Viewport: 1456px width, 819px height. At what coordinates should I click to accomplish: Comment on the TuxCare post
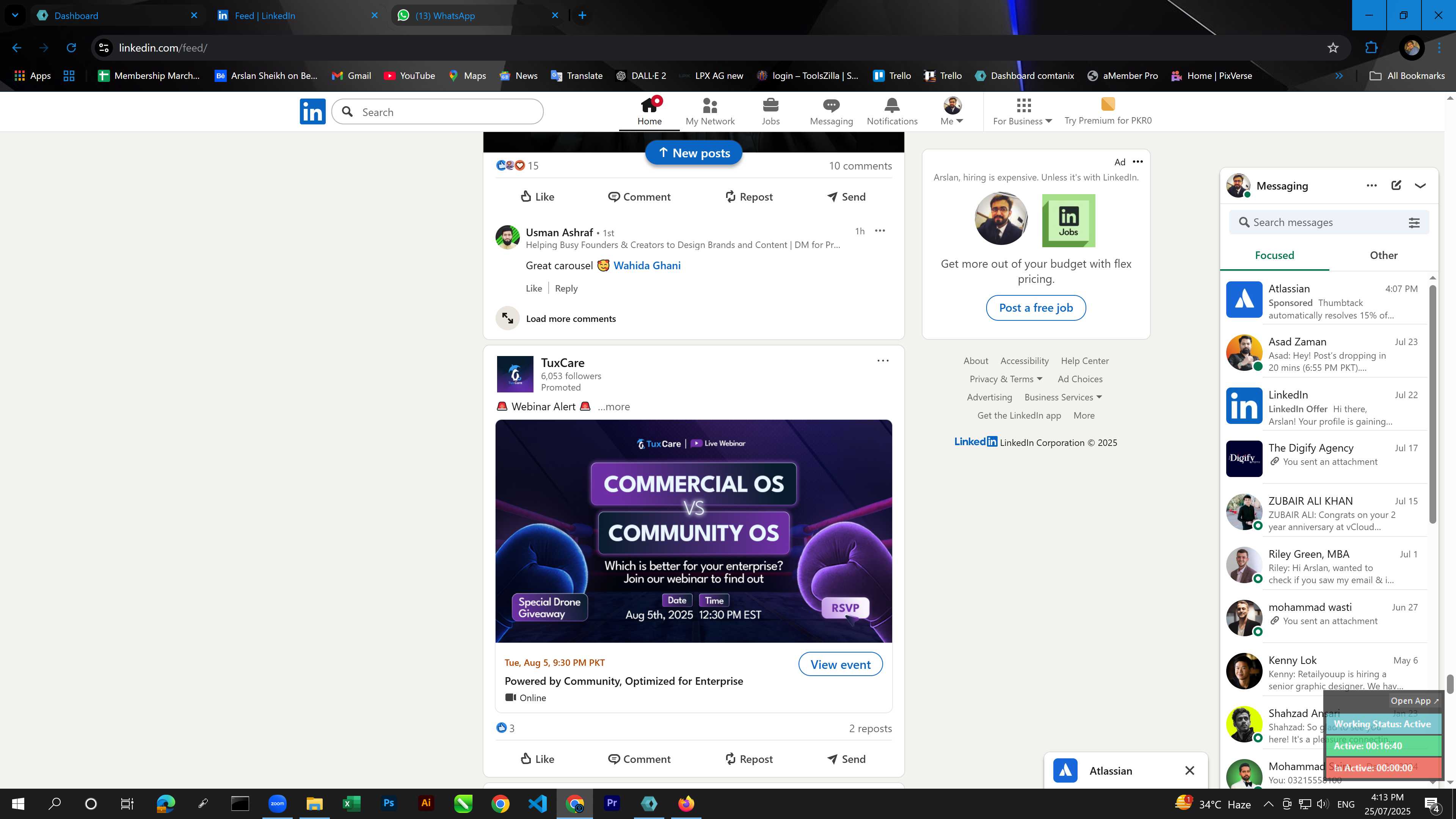point(639,758)
